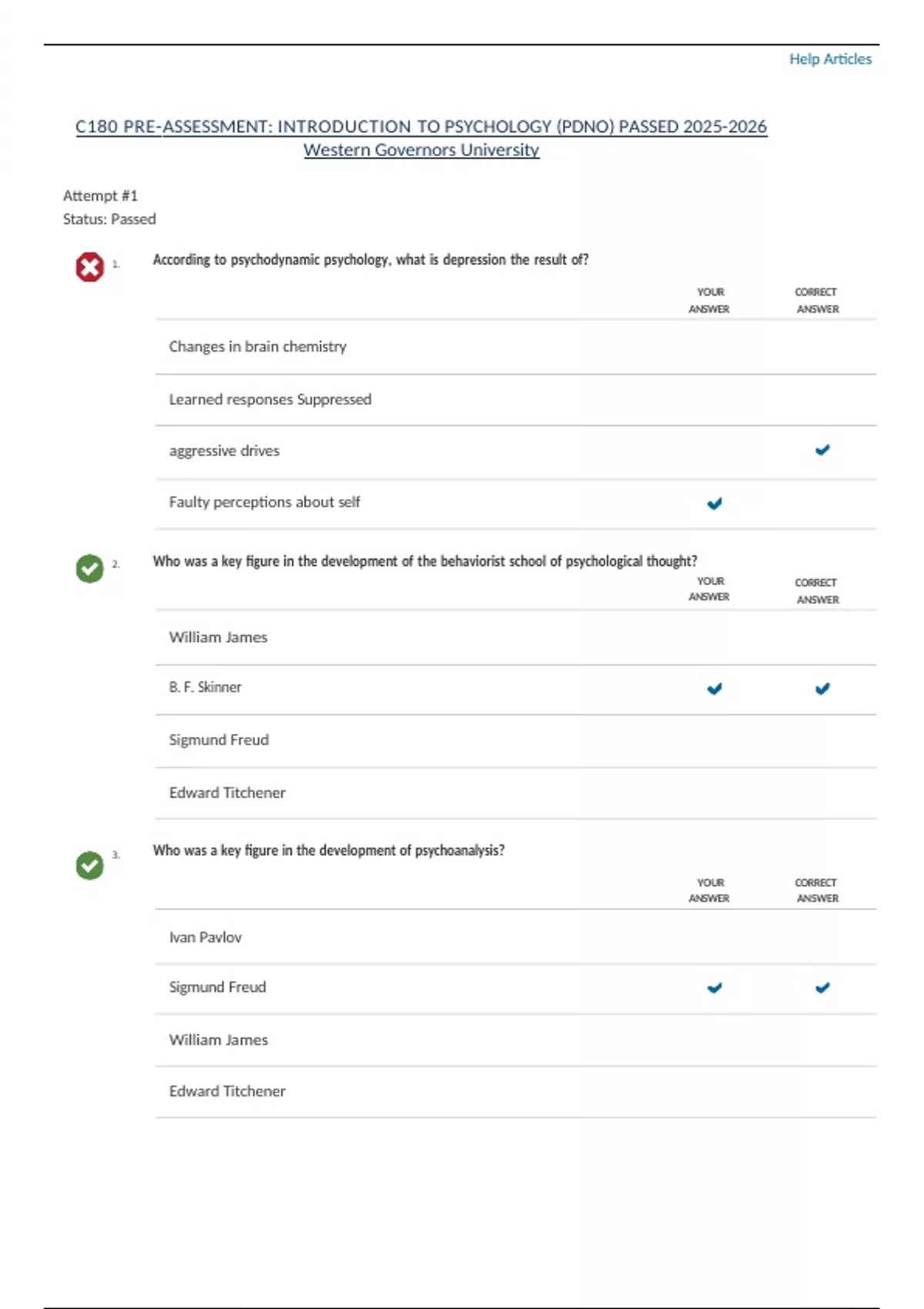Click the correct-answer checkmark in the Sigmund Freud row of question 3

tap(822, 987)
